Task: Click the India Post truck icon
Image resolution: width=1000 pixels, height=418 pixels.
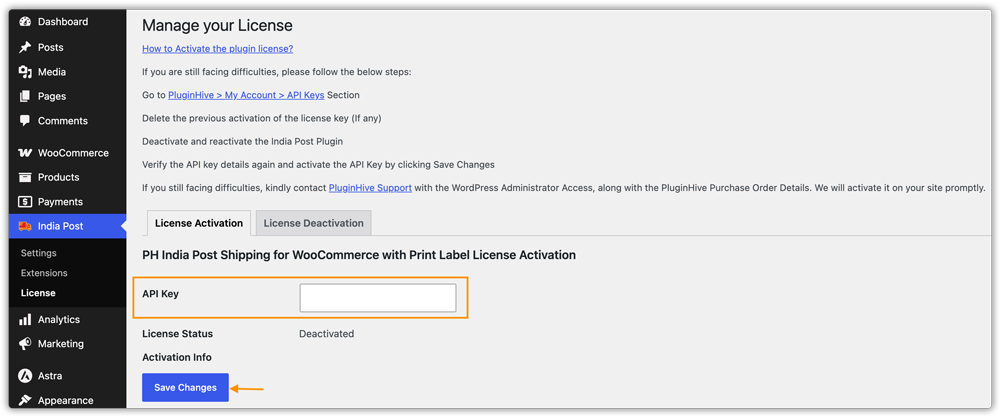Action: click(25, 227)
